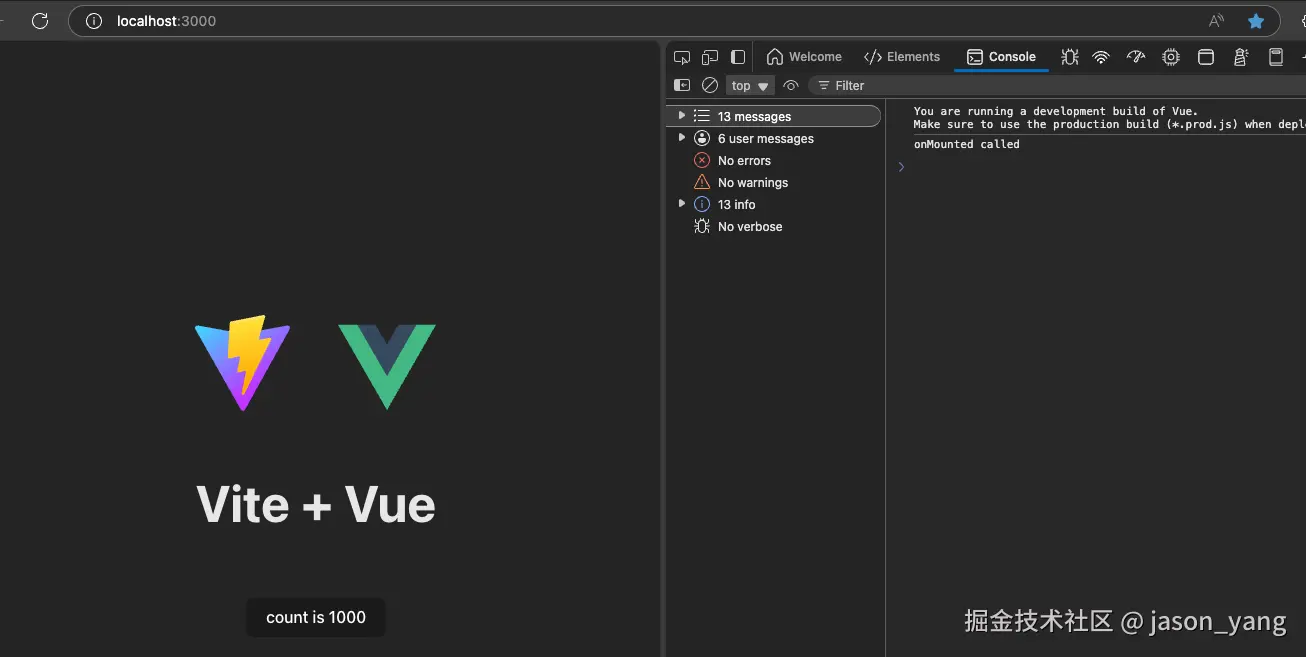
Task: Expand the 13 messages group
Action: 682,116
